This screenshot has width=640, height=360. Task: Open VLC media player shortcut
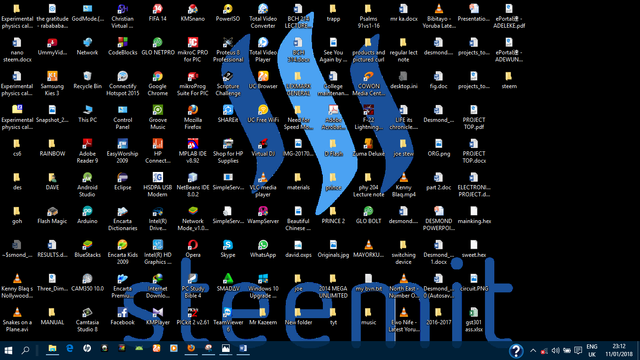[x=263, y=184]
